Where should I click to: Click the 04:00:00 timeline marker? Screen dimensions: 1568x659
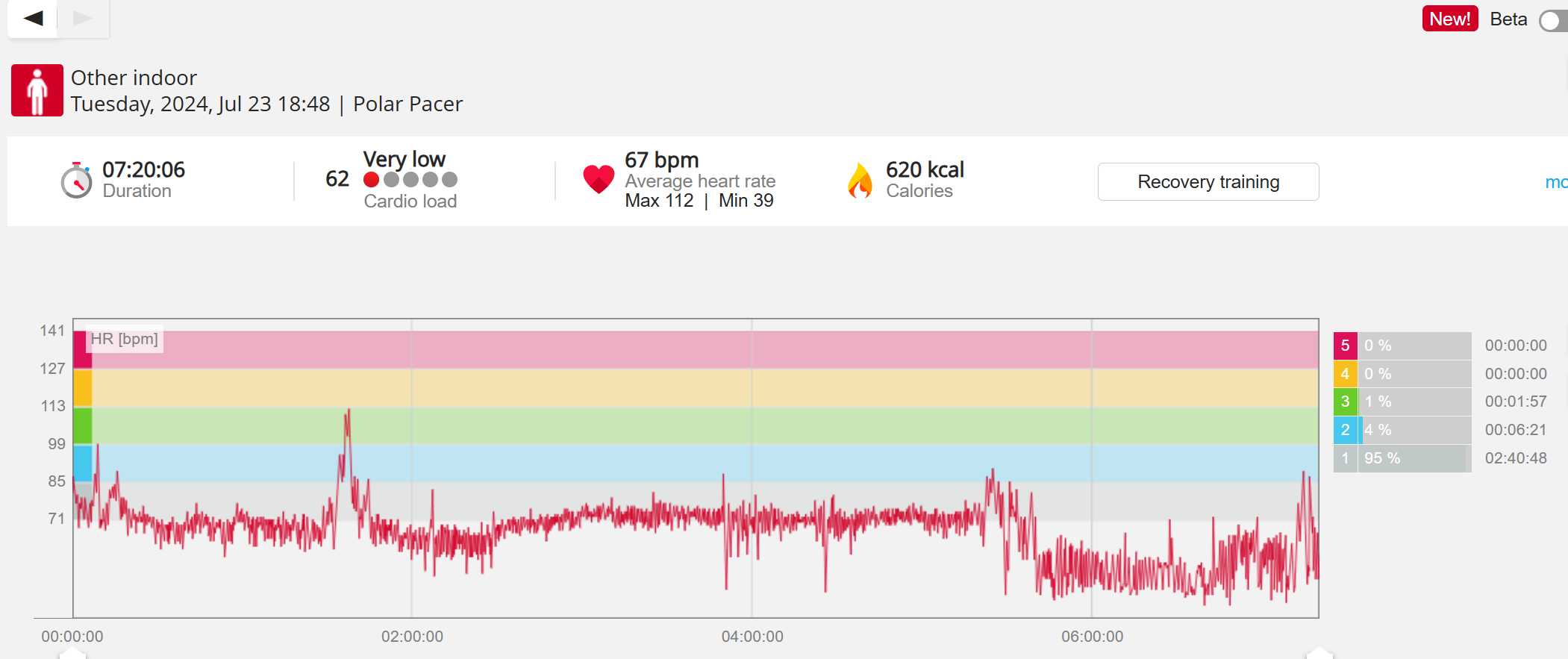[752, 637]
